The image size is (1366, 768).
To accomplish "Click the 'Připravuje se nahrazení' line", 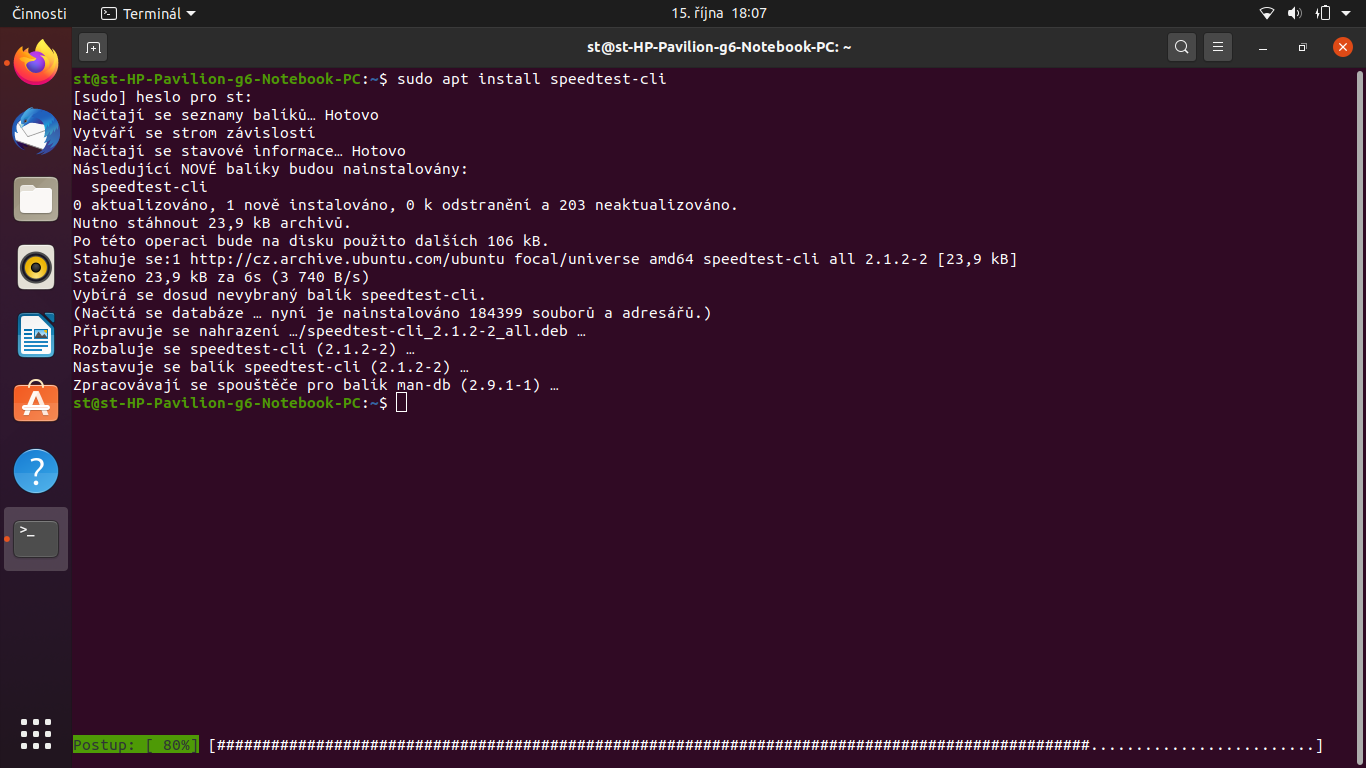I will pyautogui.click(x=329, y=331).
